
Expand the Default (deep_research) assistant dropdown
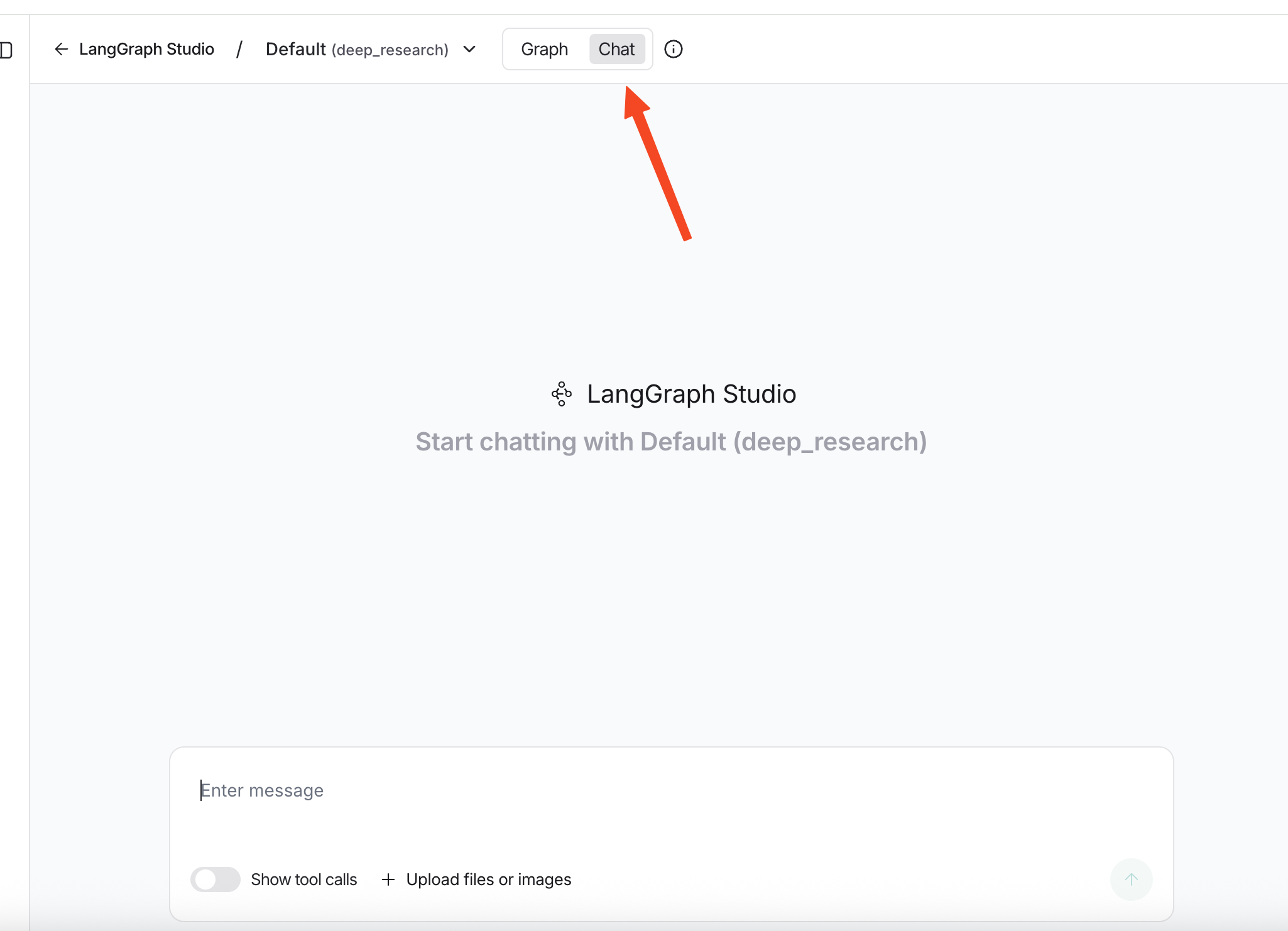coord(469,49)
